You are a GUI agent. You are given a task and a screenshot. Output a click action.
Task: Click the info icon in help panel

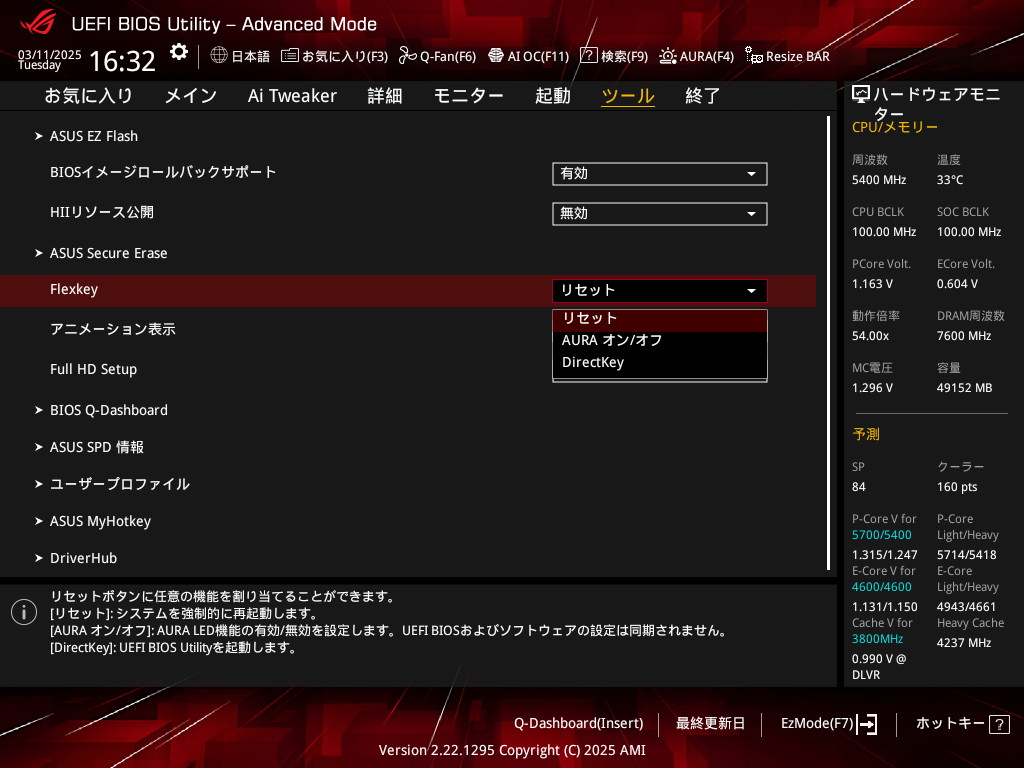point(24,612)
